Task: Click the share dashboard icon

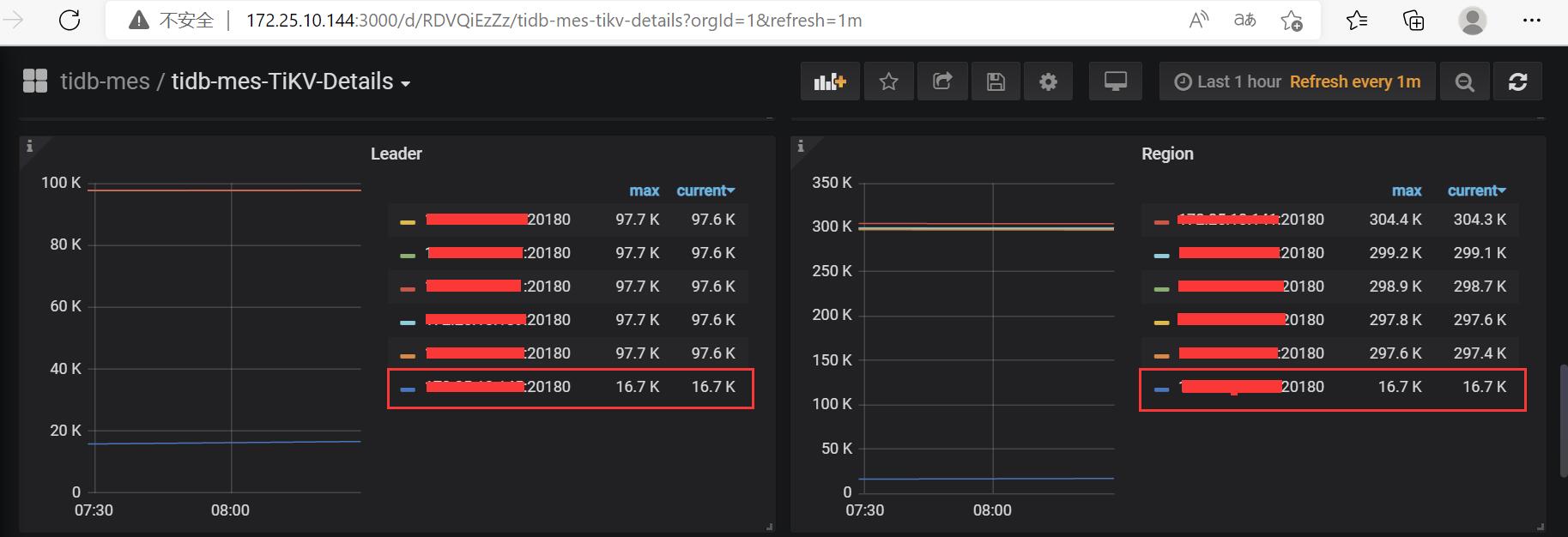Action: (942, 81)
